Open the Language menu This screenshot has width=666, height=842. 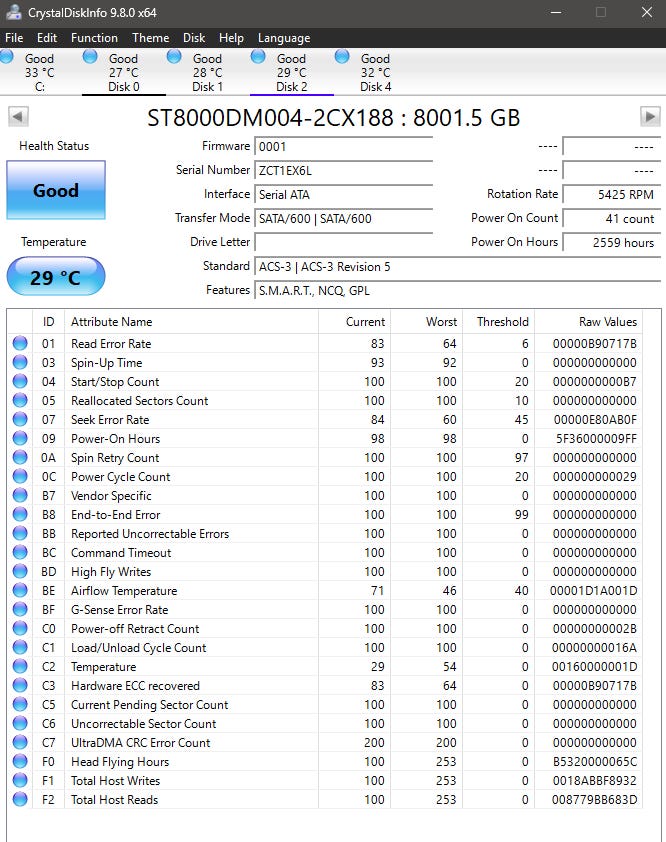284,38
